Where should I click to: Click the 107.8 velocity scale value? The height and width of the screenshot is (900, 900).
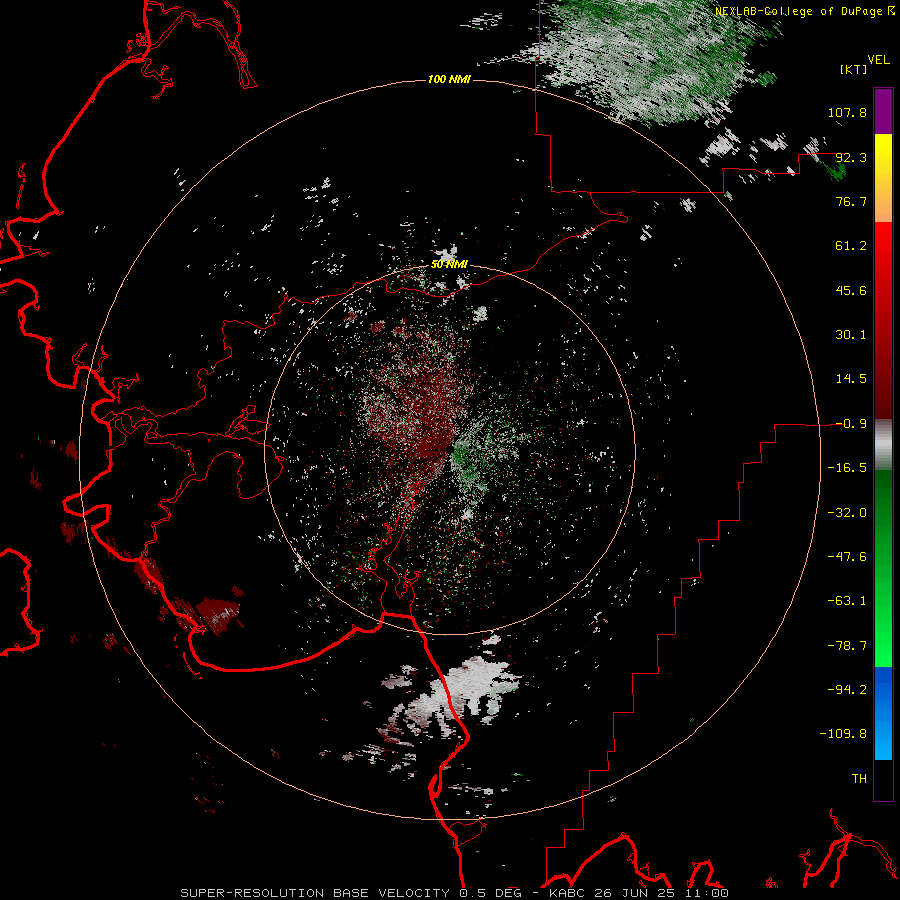click(847, 112)
